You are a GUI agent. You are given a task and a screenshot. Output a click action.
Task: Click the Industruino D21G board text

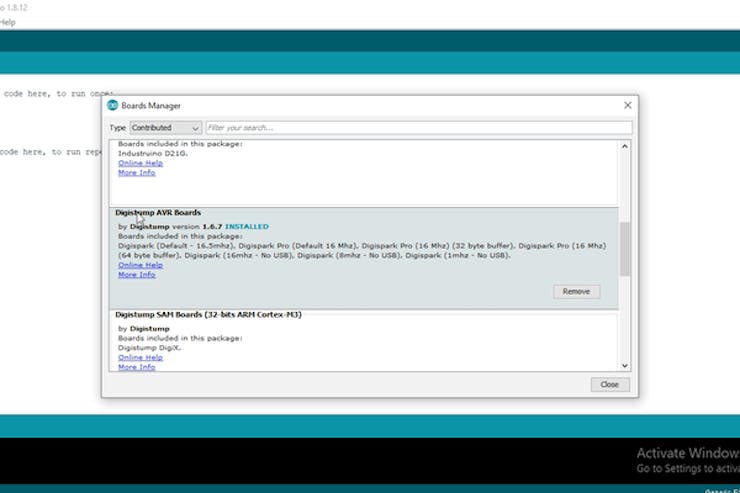152,153
